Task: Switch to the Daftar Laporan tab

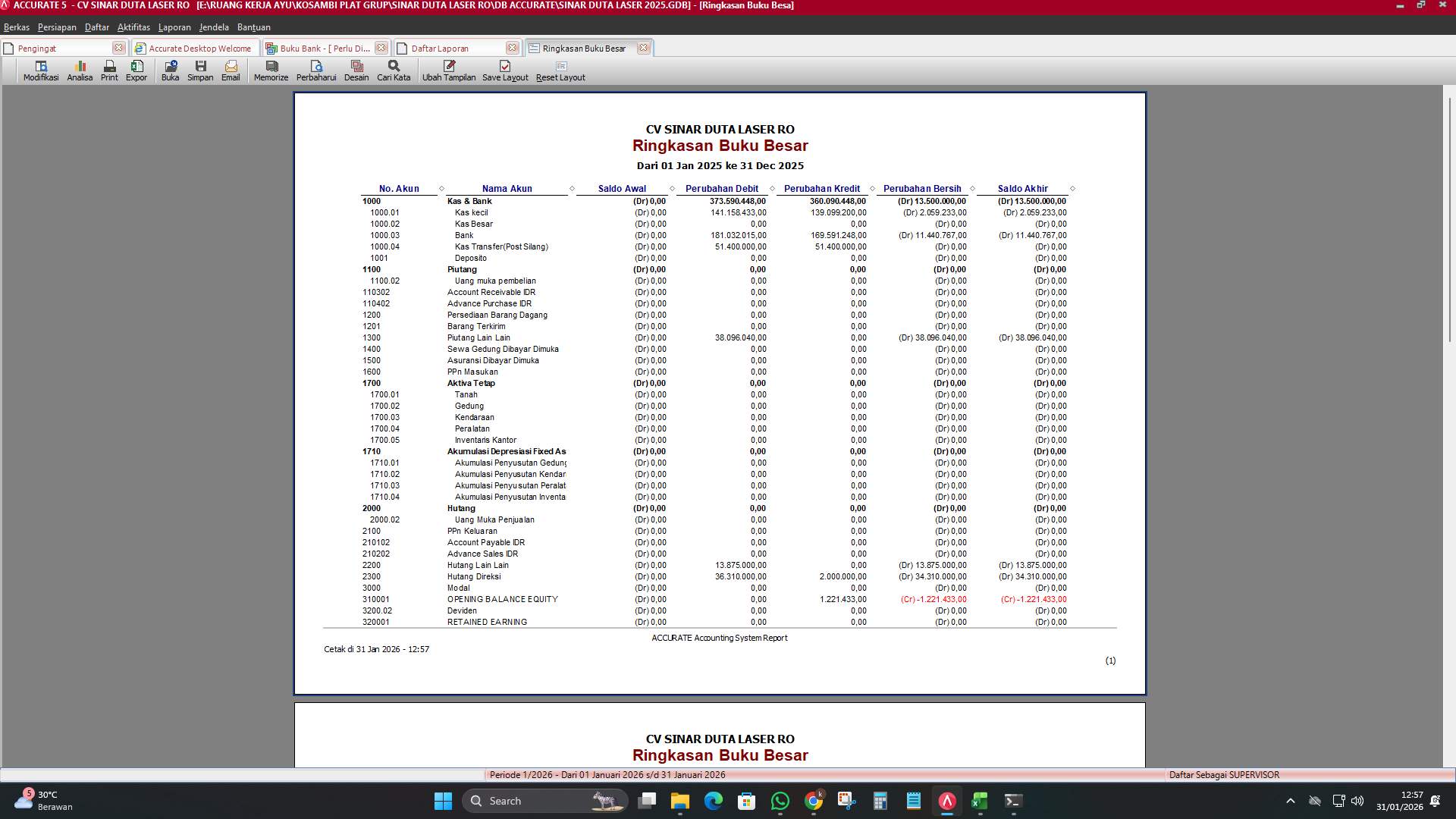Action: coord(438,48)
